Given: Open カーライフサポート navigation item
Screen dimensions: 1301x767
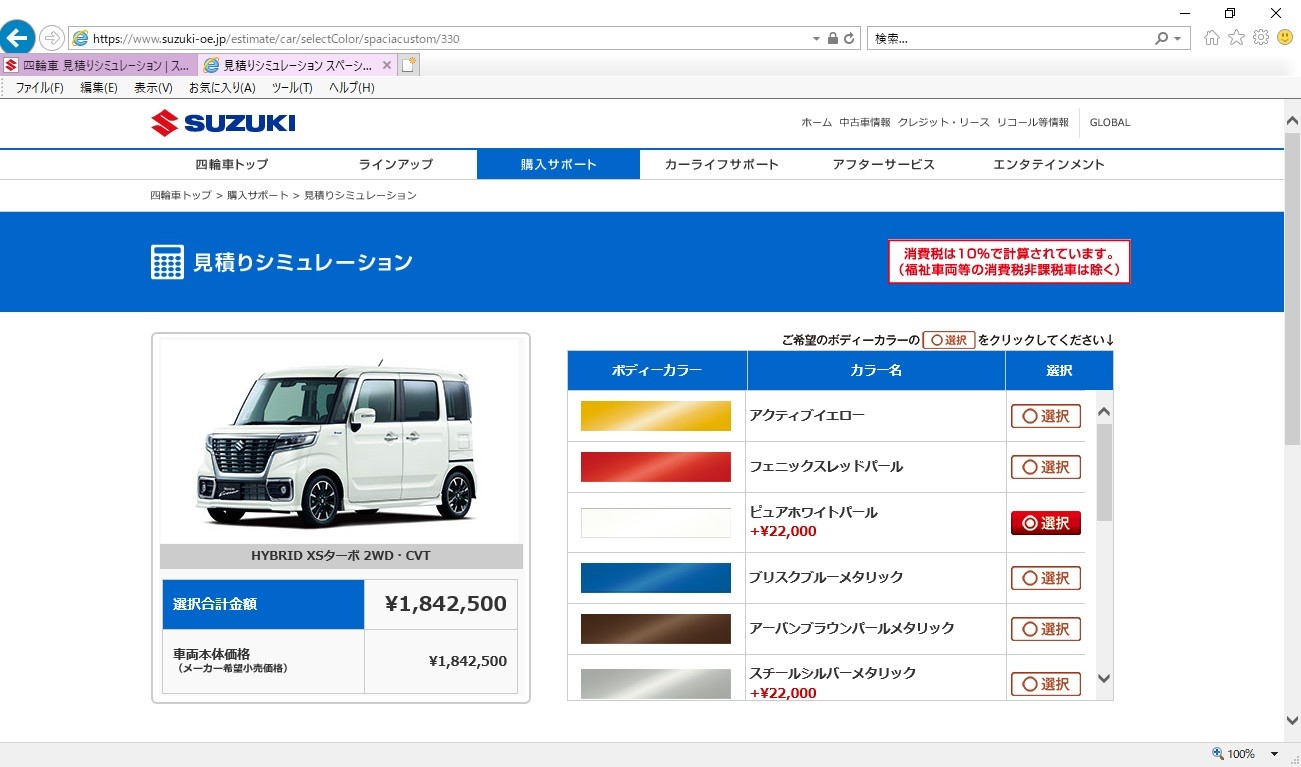Looking at the screenshot, I should tap(721, 164).
